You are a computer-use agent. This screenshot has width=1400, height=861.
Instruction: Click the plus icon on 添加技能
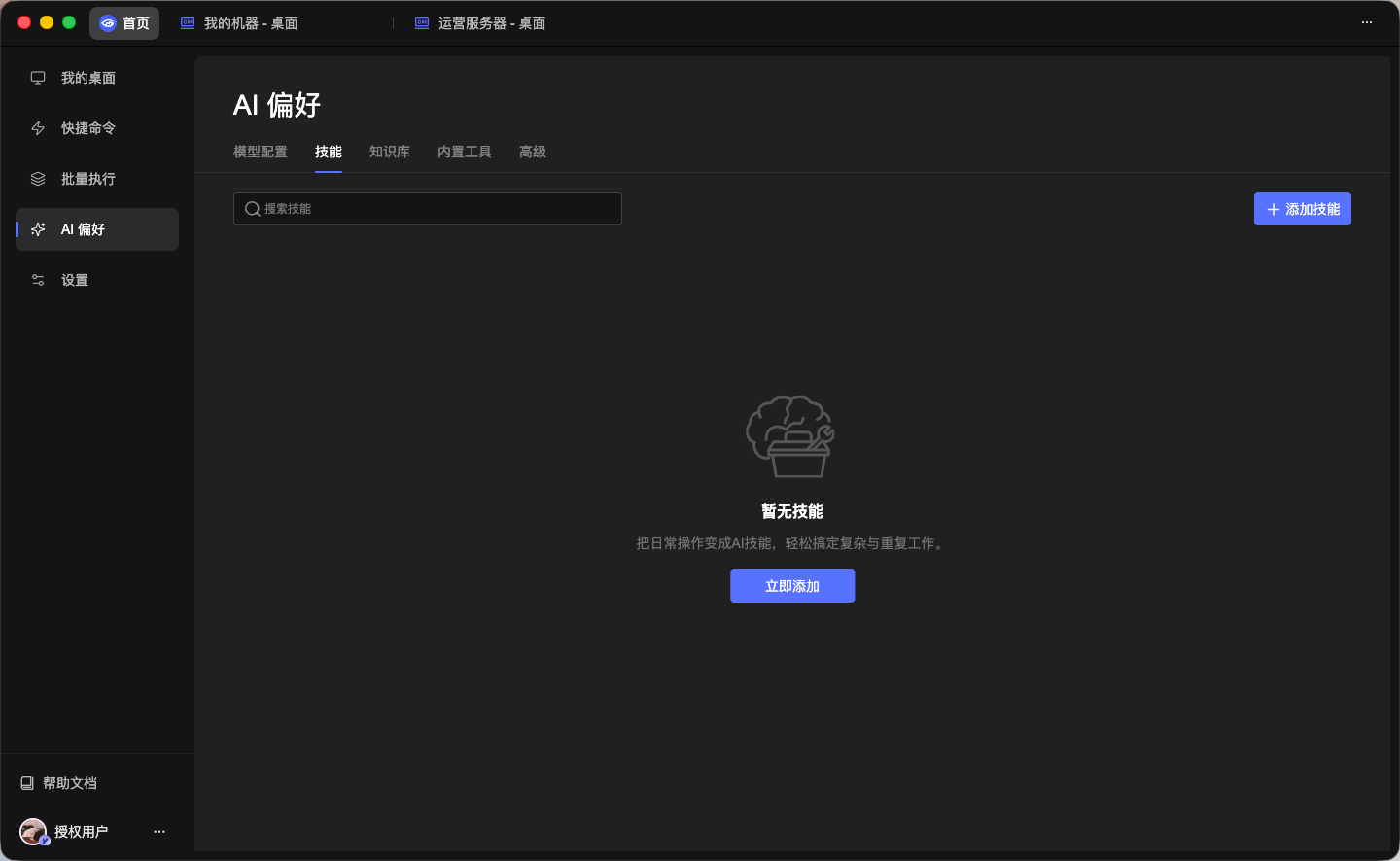click(1274, 209)
